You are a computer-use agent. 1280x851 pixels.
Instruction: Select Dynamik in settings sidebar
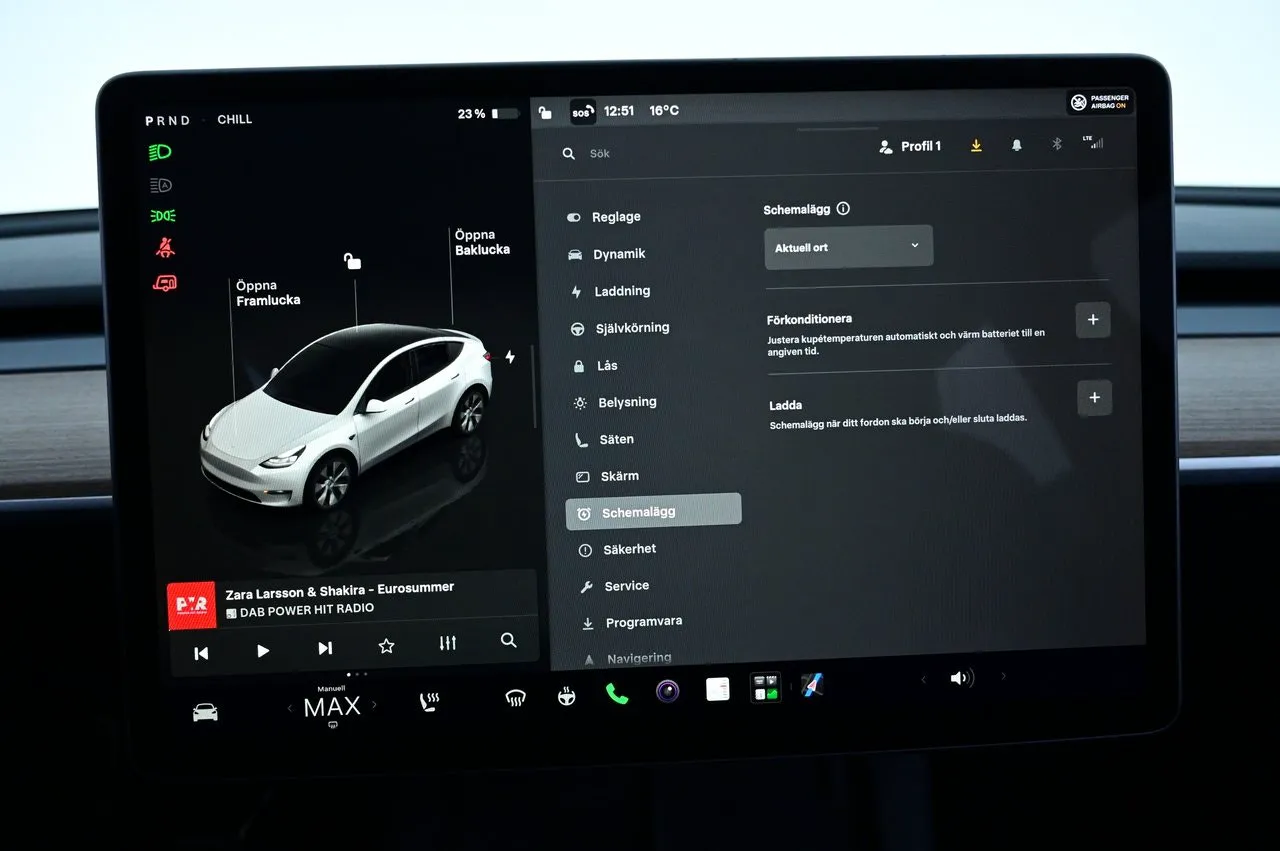click(x=607, y=254)
